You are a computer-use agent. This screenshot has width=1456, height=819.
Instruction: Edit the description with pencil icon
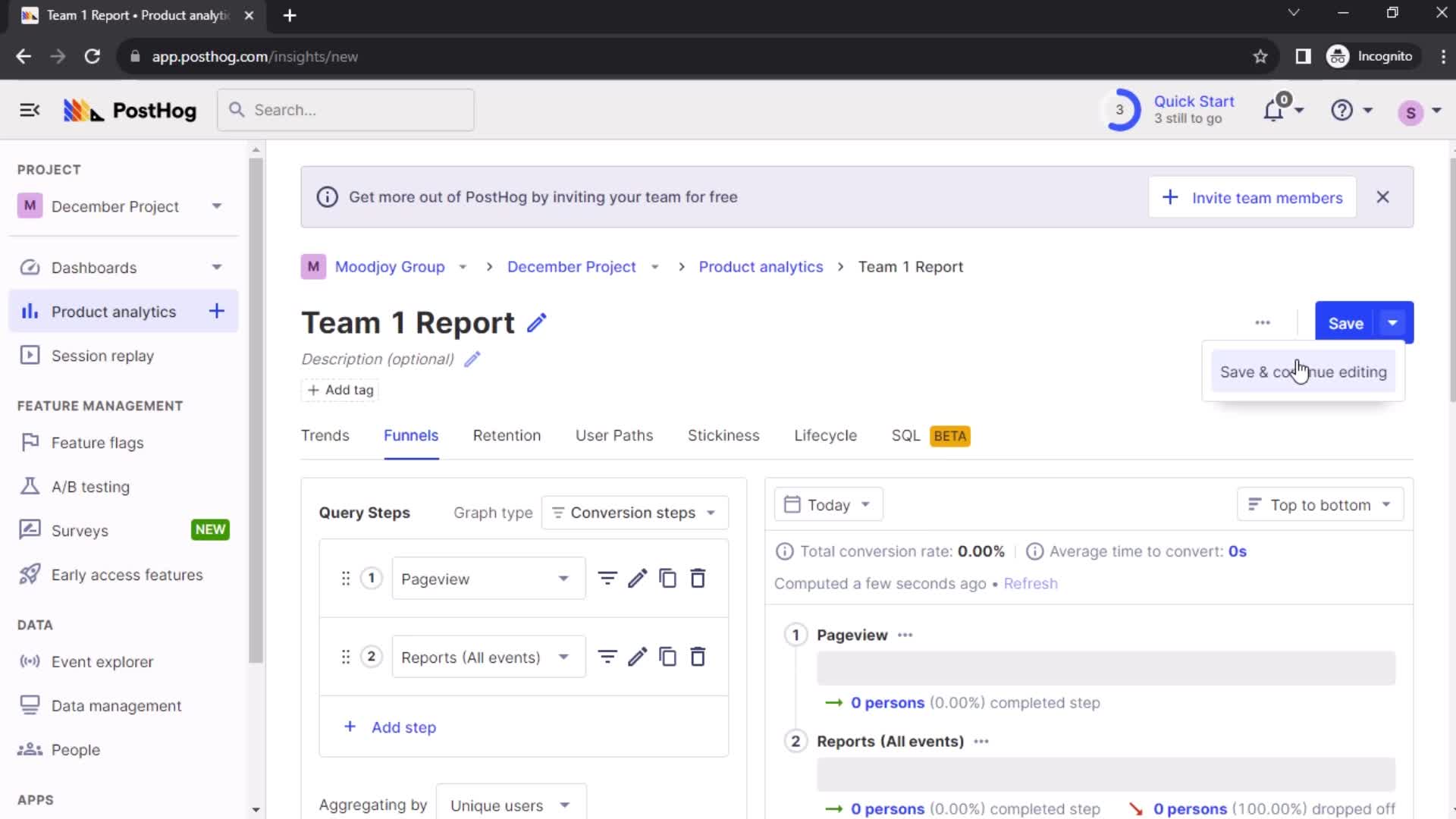[472, 359]
